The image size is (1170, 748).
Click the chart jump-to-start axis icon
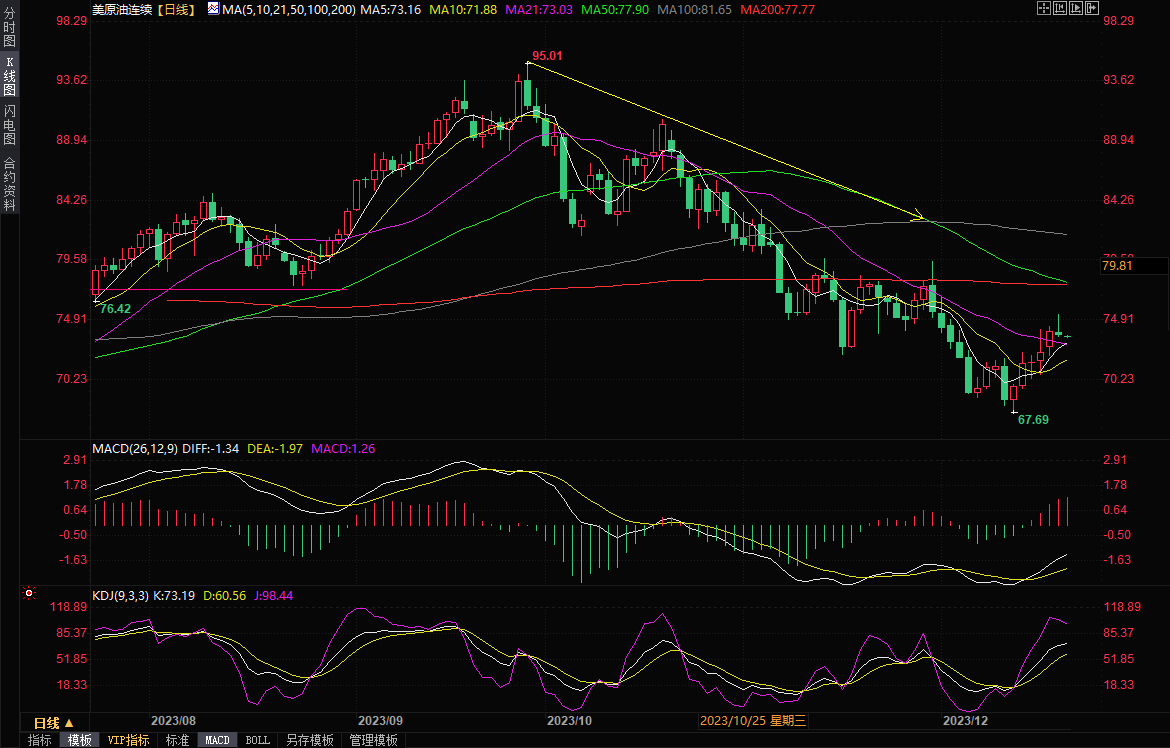1060,8
